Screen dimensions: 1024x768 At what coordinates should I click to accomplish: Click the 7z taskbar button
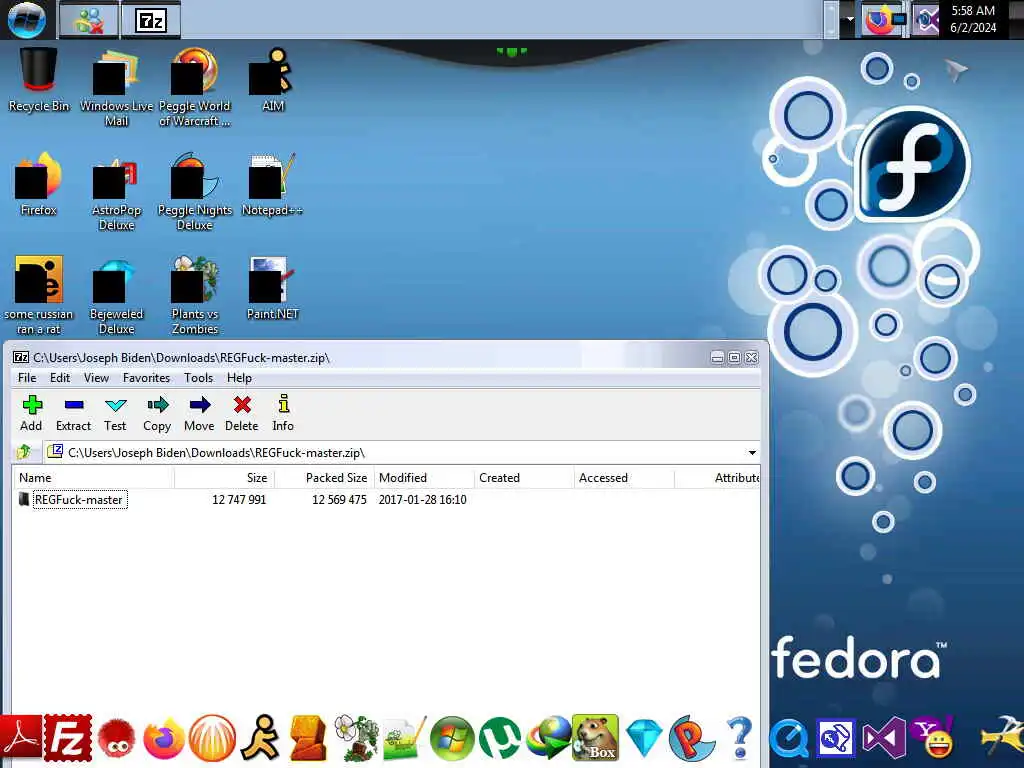pos(151,20)
